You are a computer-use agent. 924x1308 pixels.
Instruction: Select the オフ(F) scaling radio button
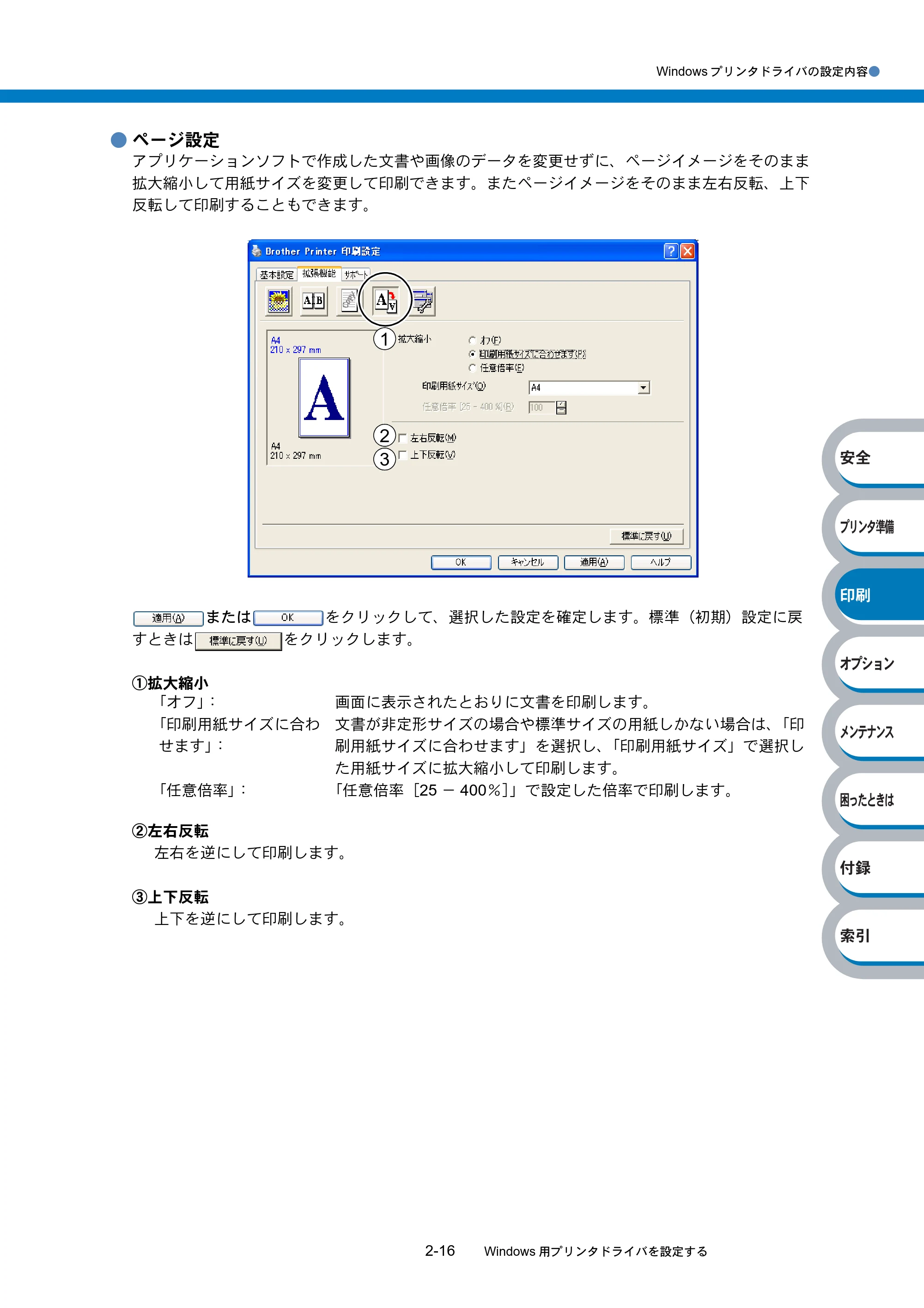pos(472,340)
